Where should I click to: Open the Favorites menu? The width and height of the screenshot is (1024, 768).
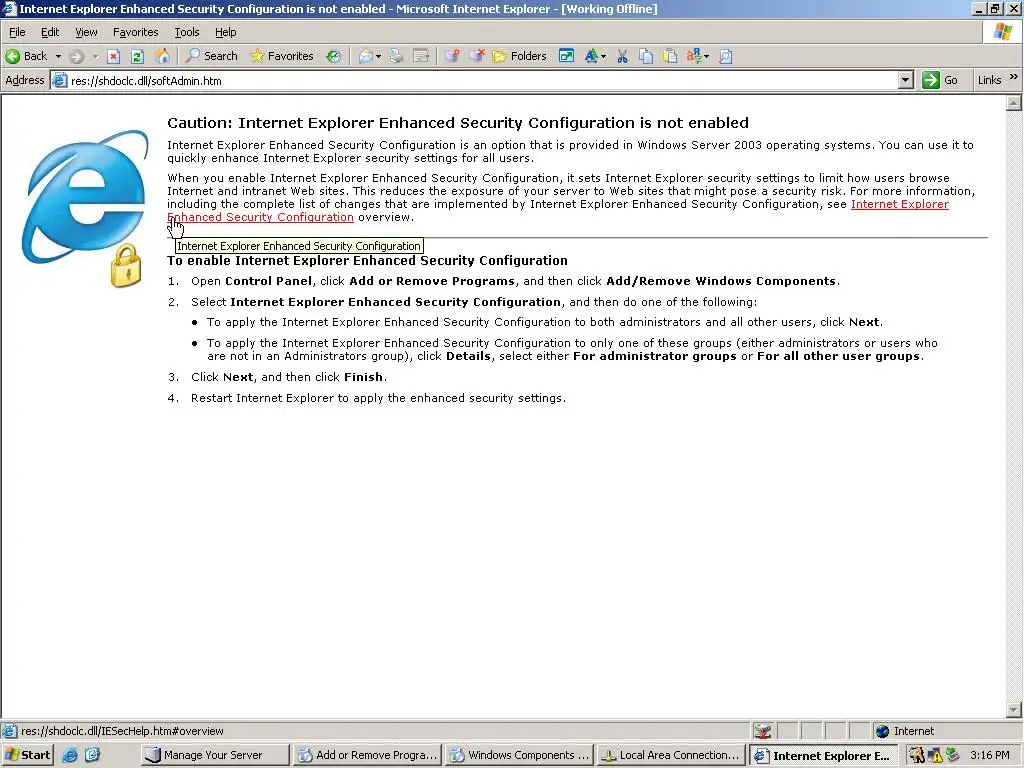(x=135, y=32)
